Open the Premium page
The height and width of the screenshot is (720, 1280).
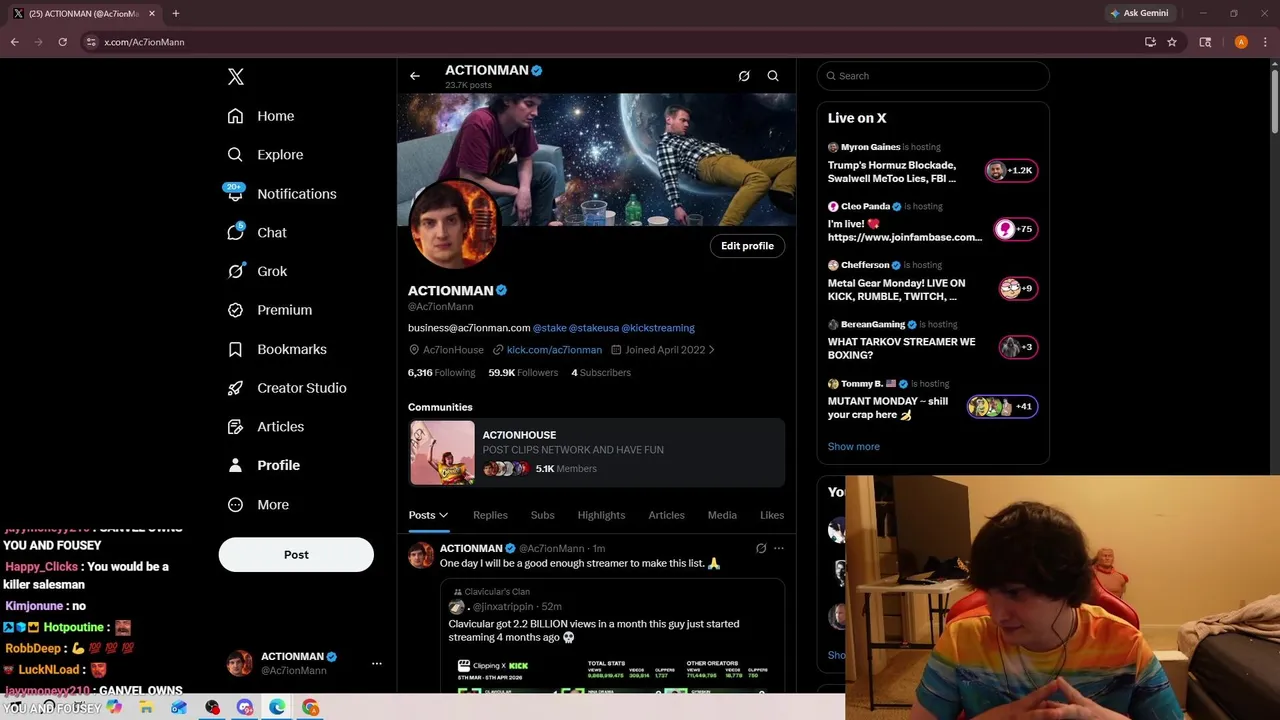(270, 310)
